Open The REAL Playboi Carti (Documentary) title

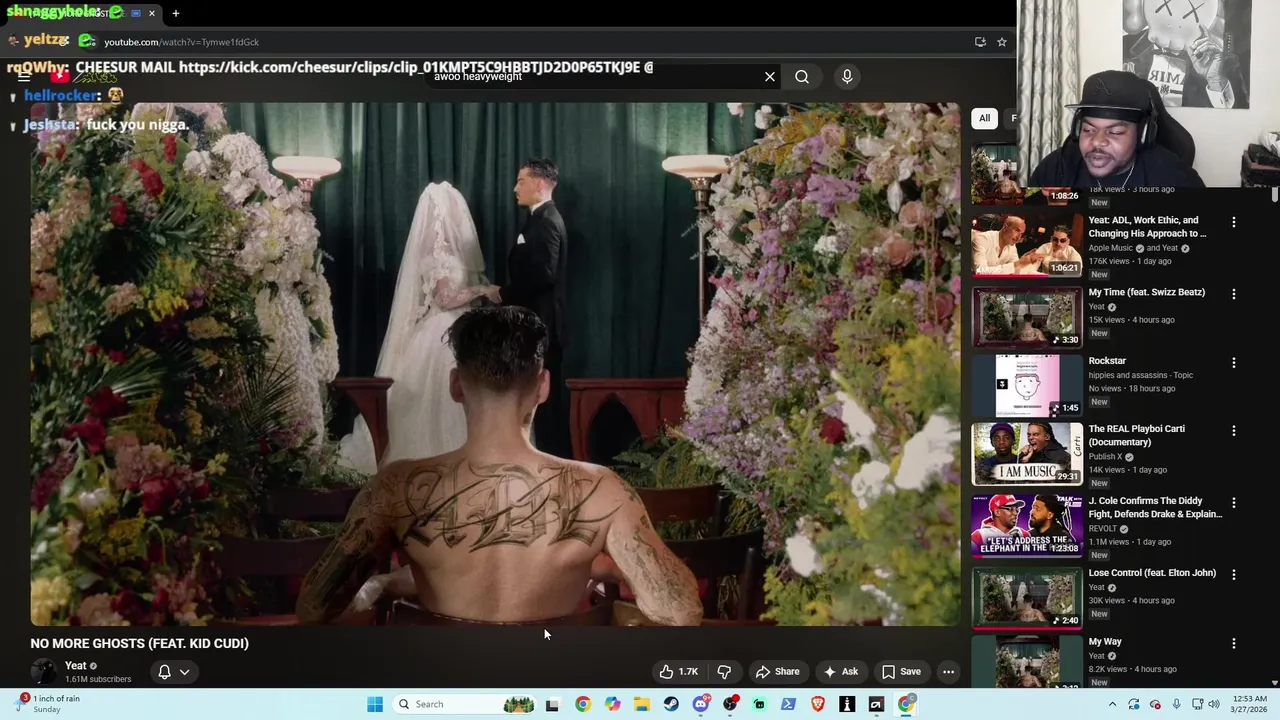pos(1136,435)
